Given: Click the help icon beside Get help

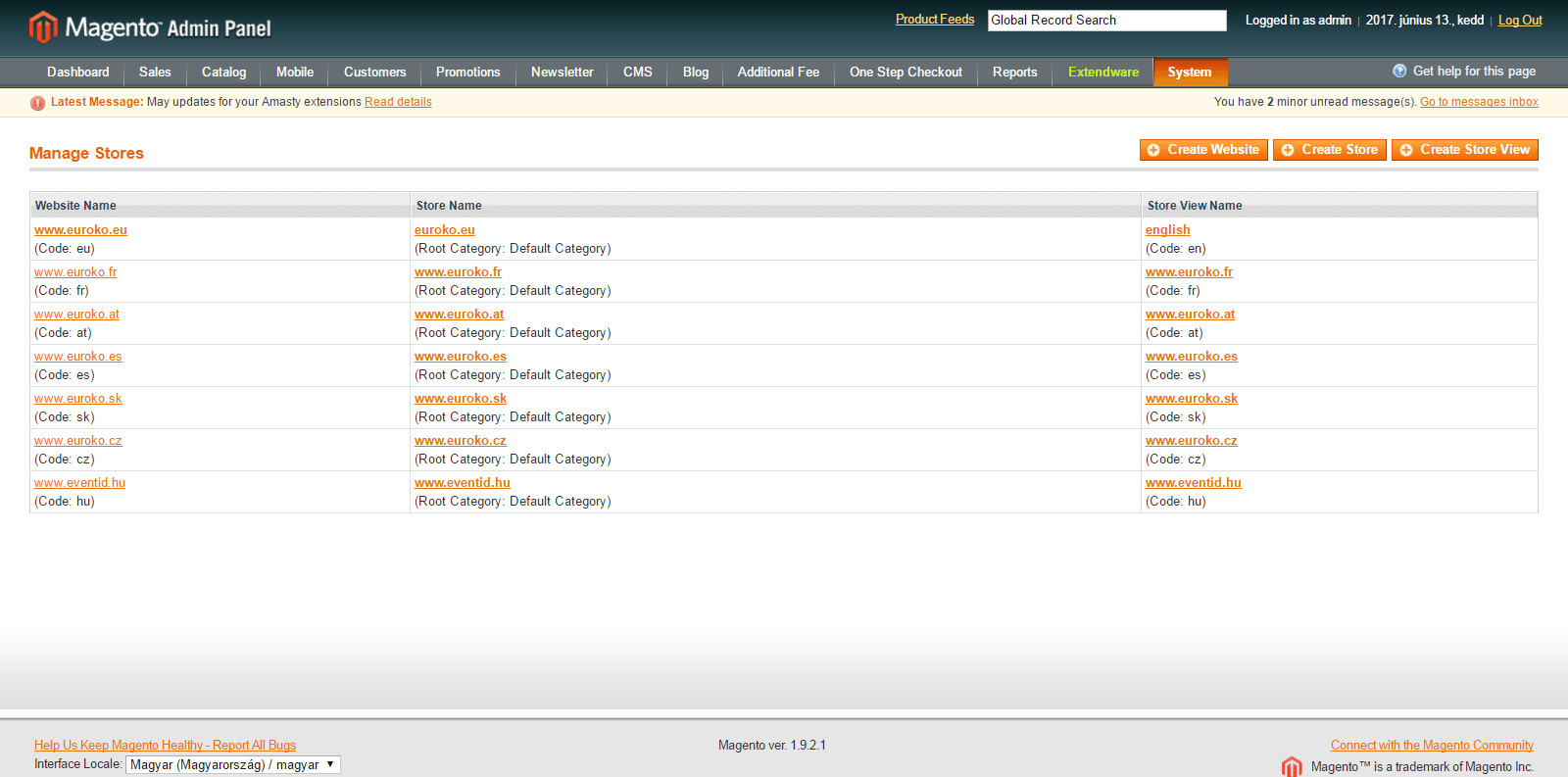Looking at the screenshot, I should pos(1399,71).
